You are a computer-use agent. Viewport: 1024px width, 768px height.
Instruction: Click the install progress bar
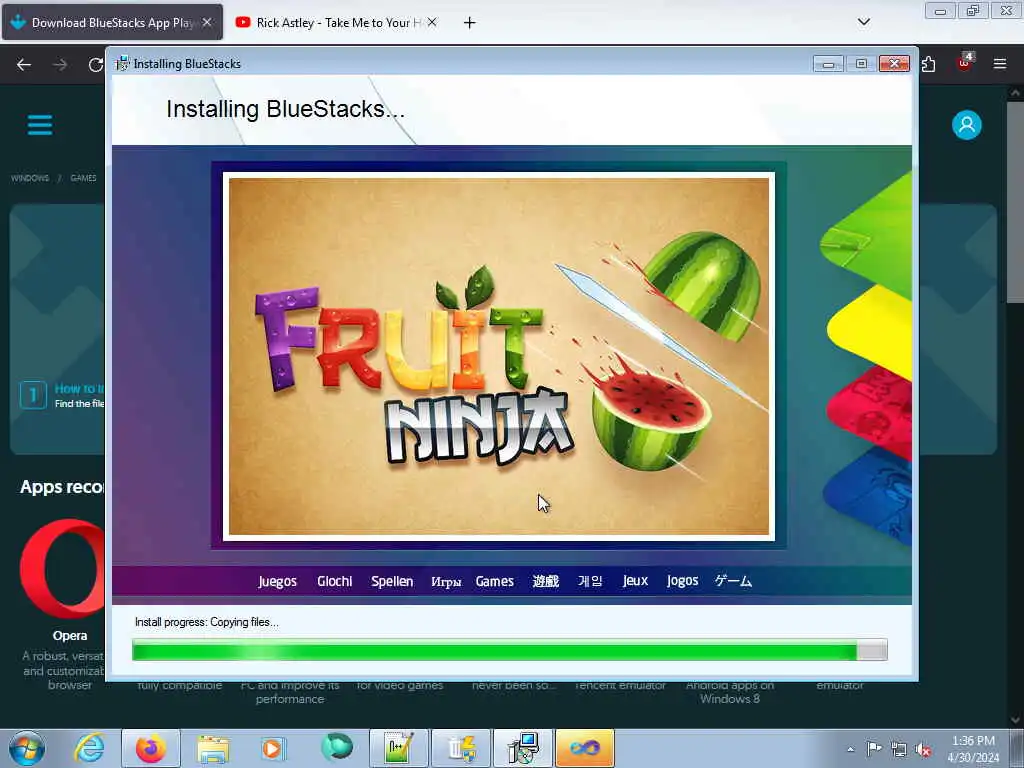[509, 650]
